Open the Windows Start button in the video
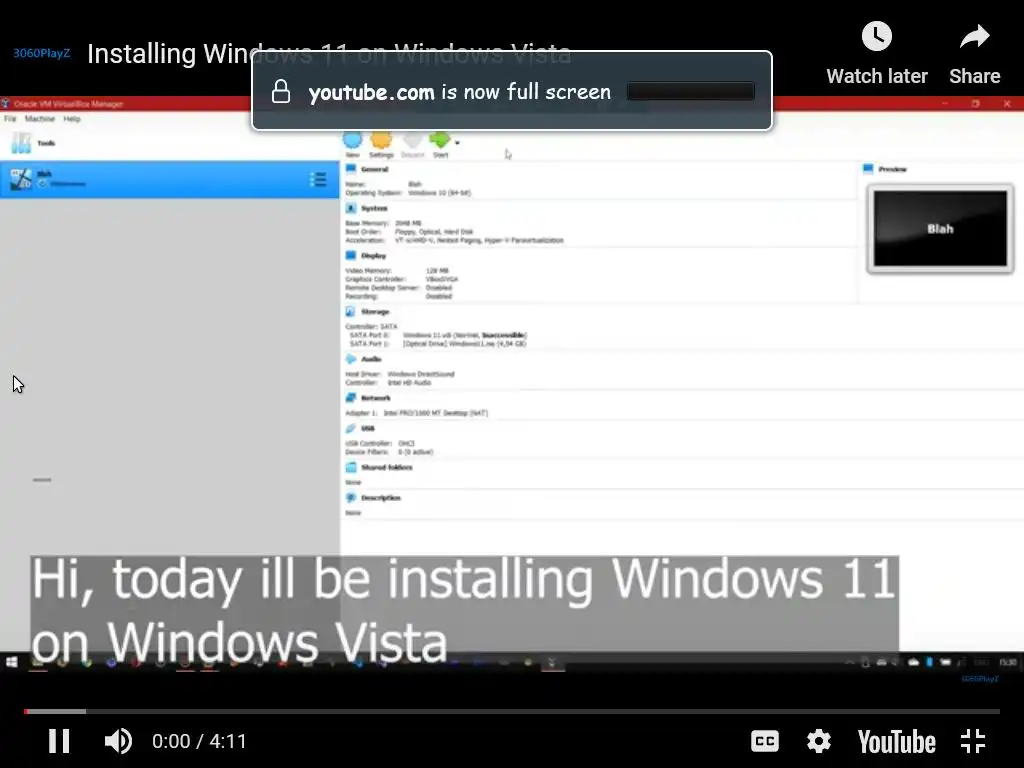This screenshot has width=1024, height=768. pyautogui.click(x=11, y=663)
